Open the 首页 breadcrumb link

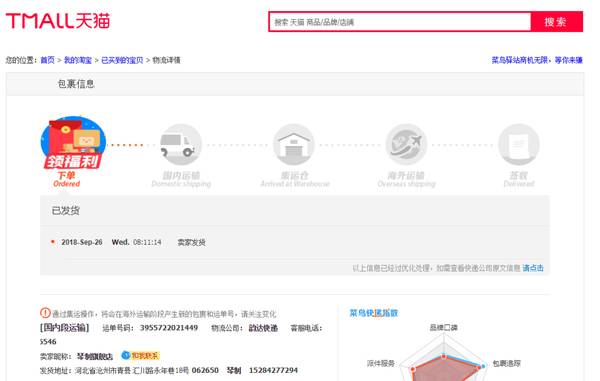coord(47,60)
